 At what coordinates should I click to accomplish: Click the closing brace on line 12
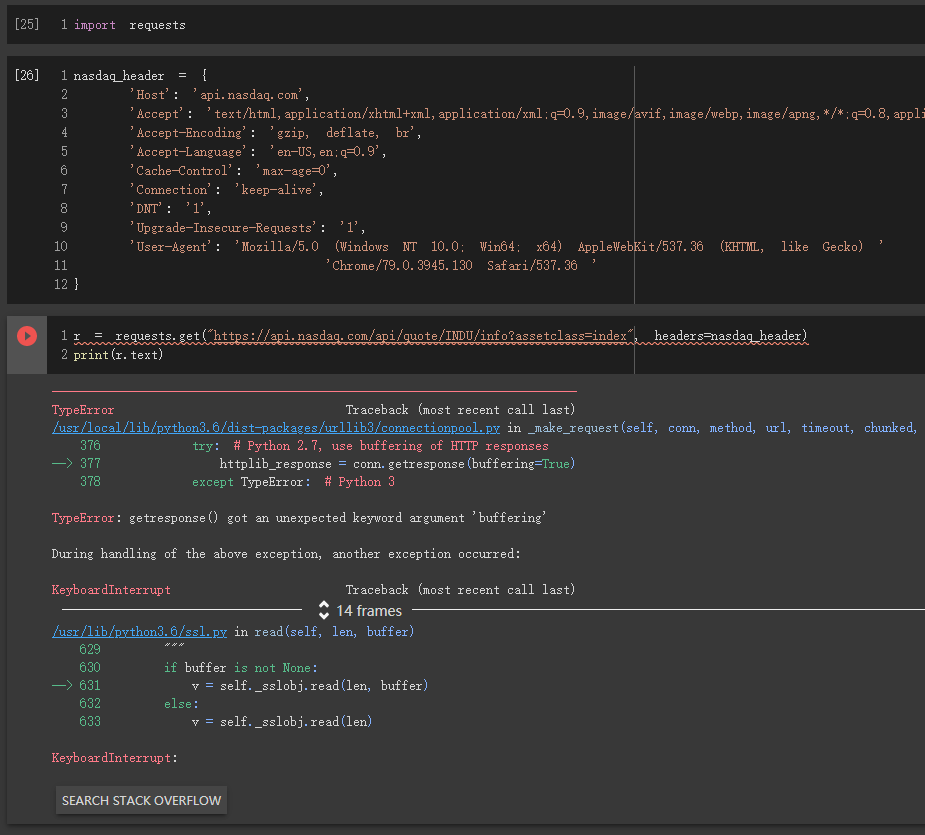pos(76,284)
